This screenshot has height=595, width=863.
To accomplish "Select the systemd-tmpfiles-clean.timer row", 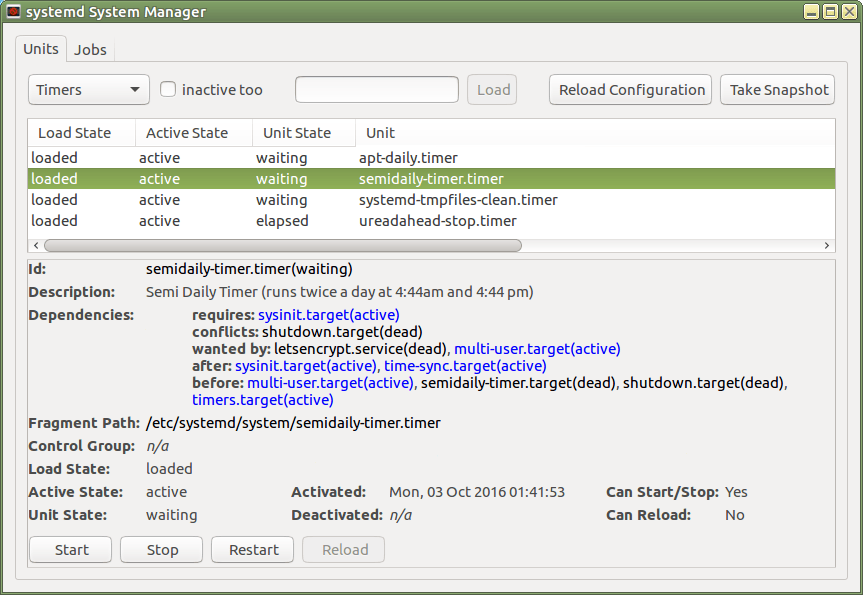I will point(432,200).
